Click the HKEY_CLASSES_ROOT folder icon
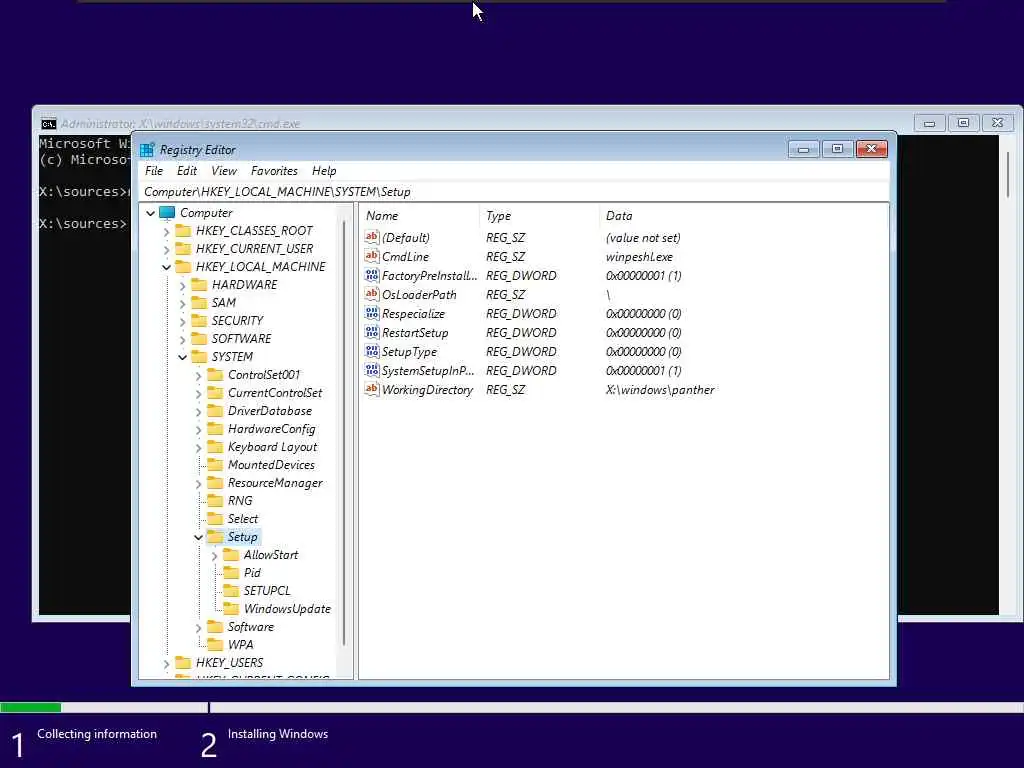The image size is (1024, 768). [184, 231]
